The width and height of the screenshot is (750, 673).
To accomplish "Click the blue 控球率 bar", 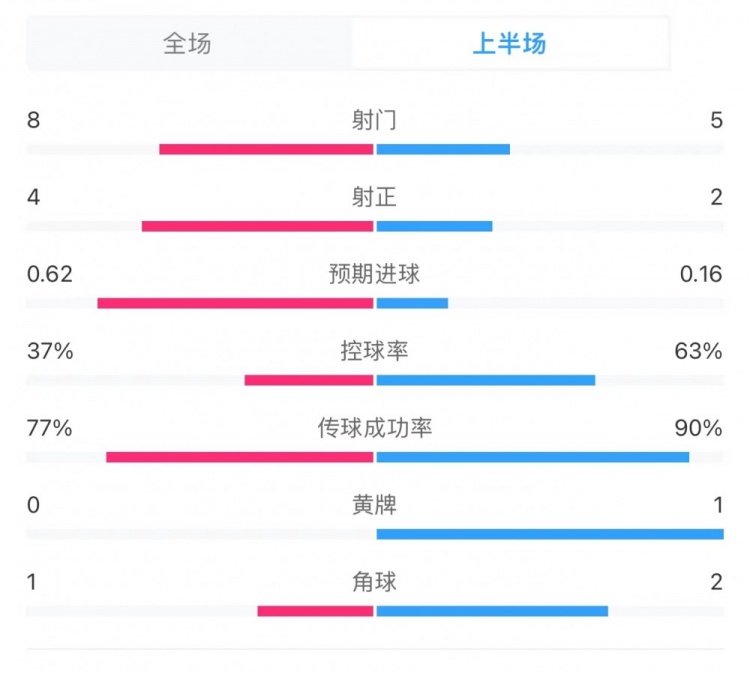I will pos(486,380).
